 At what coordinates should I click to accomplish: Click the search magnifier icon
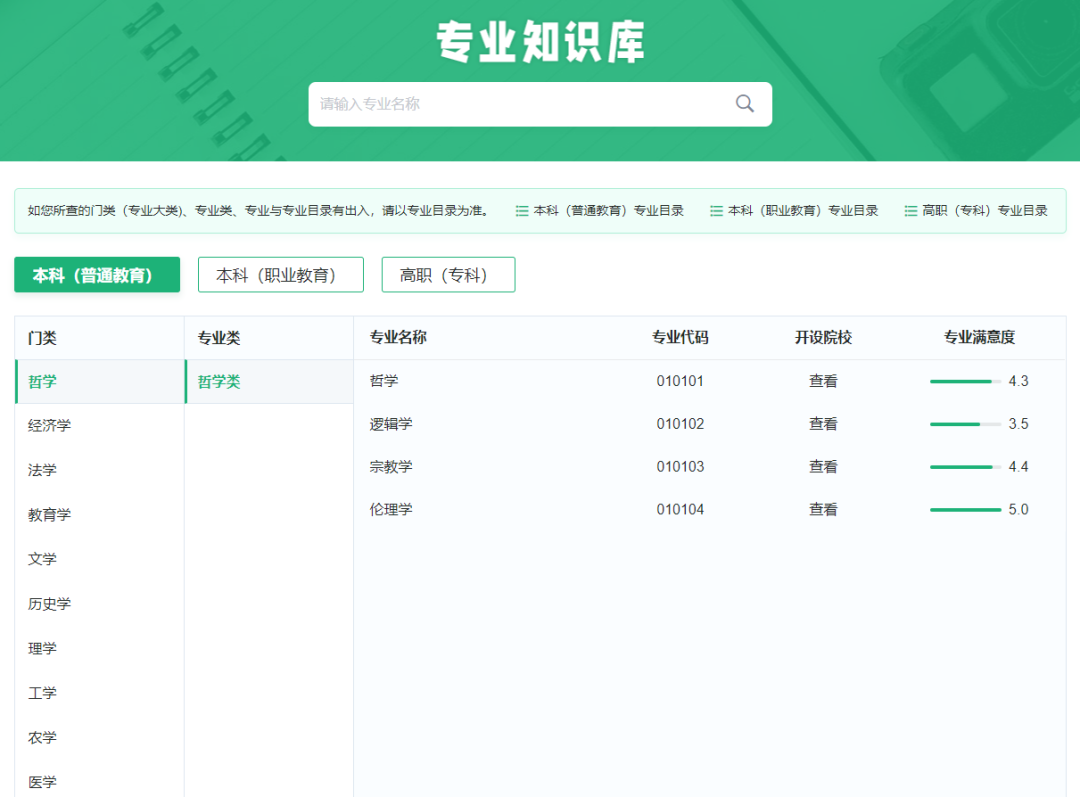click(744, 104)
